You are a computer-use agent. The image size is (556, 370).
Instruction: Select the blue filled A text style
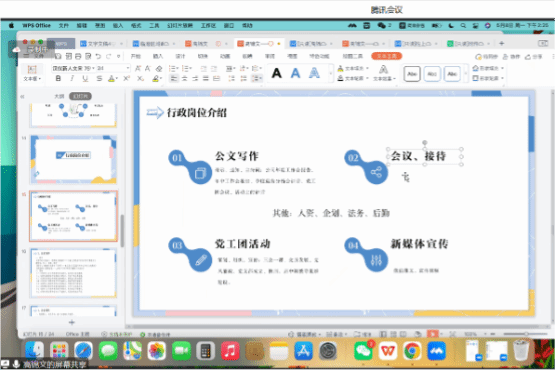295,73
